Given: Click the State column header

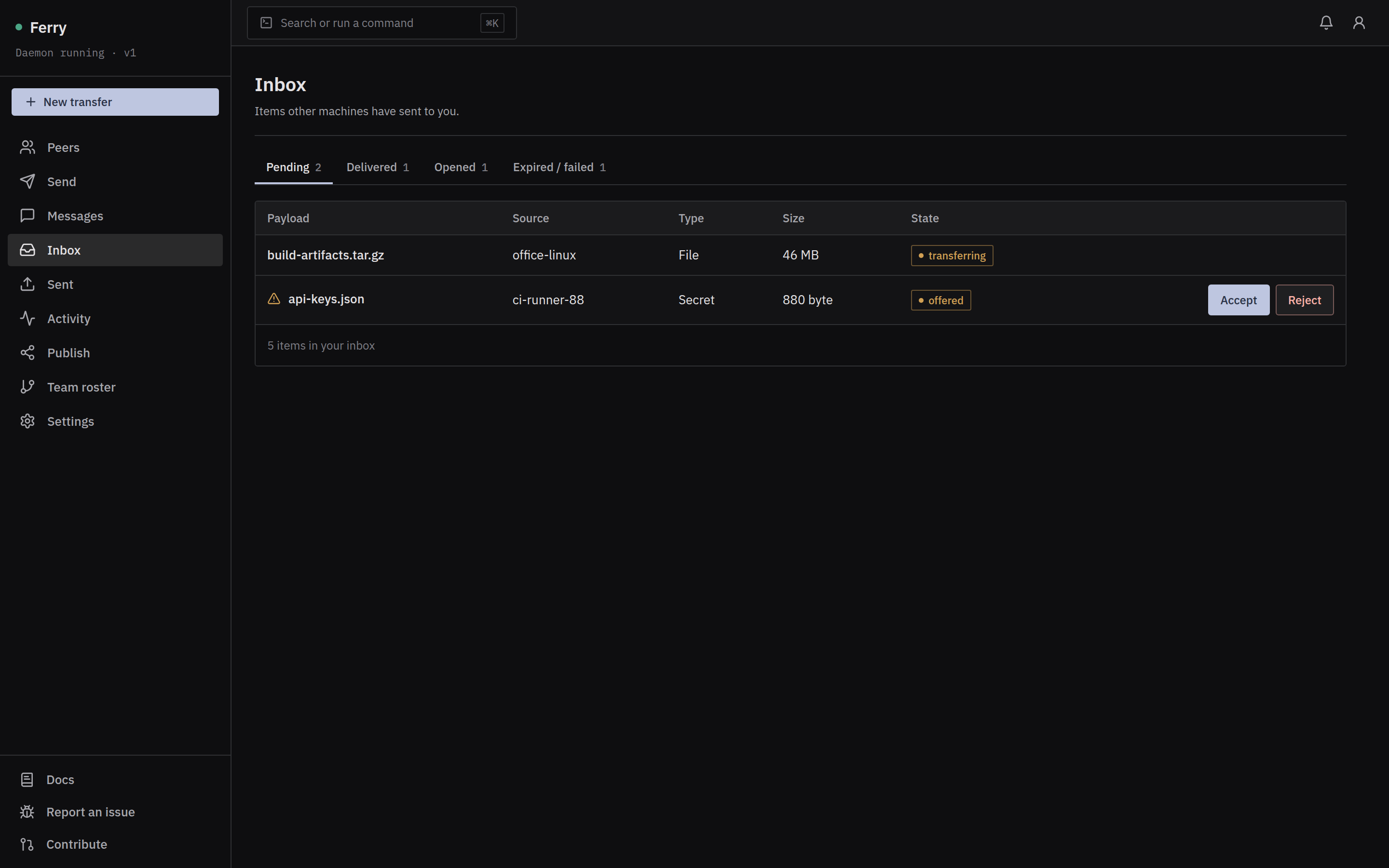Looking at the screenshot, I should tap(925, 218).
